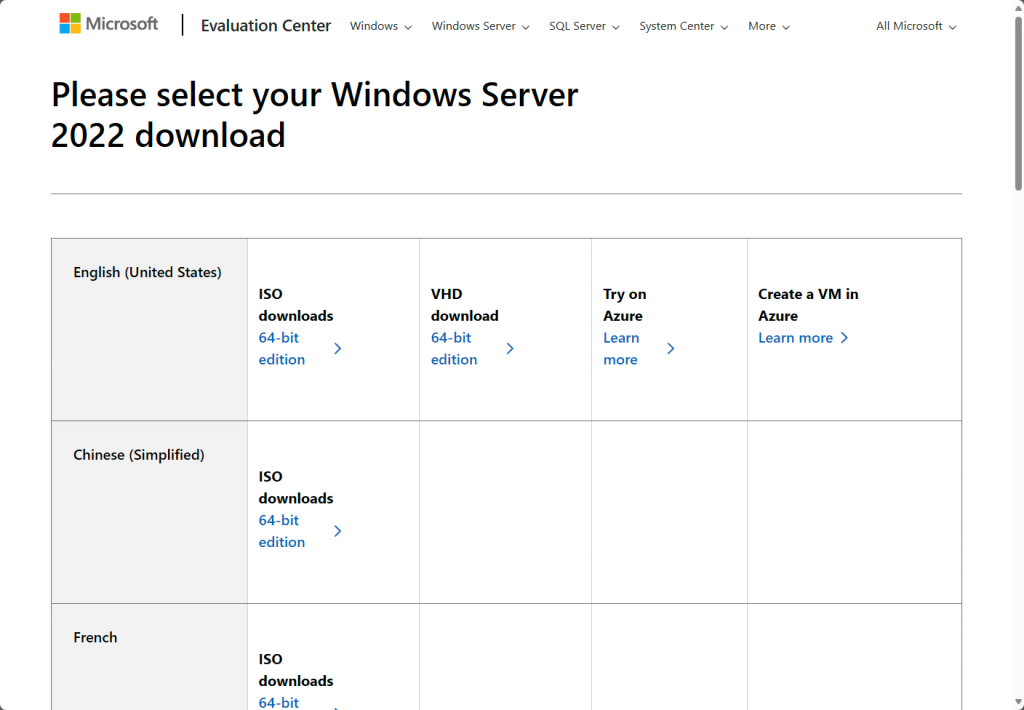Open Create a VM in Azure Learn more
This screenshot has width=1024, height=710.
(x=795, y=338)
